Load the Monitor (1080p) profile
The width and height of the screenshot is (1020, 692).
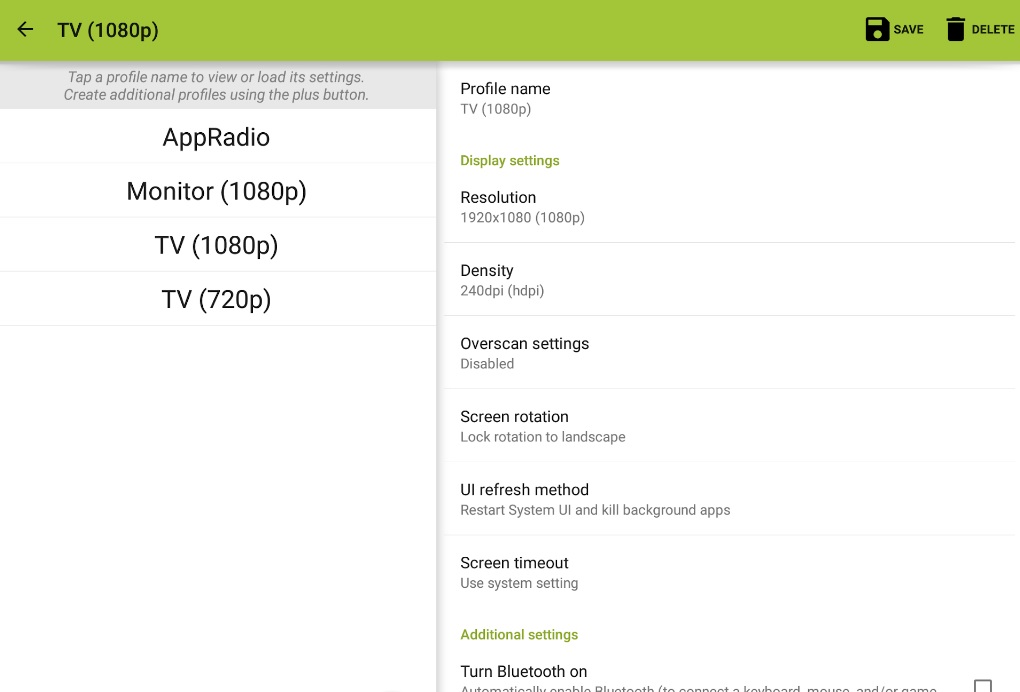(x=218, y=191)
